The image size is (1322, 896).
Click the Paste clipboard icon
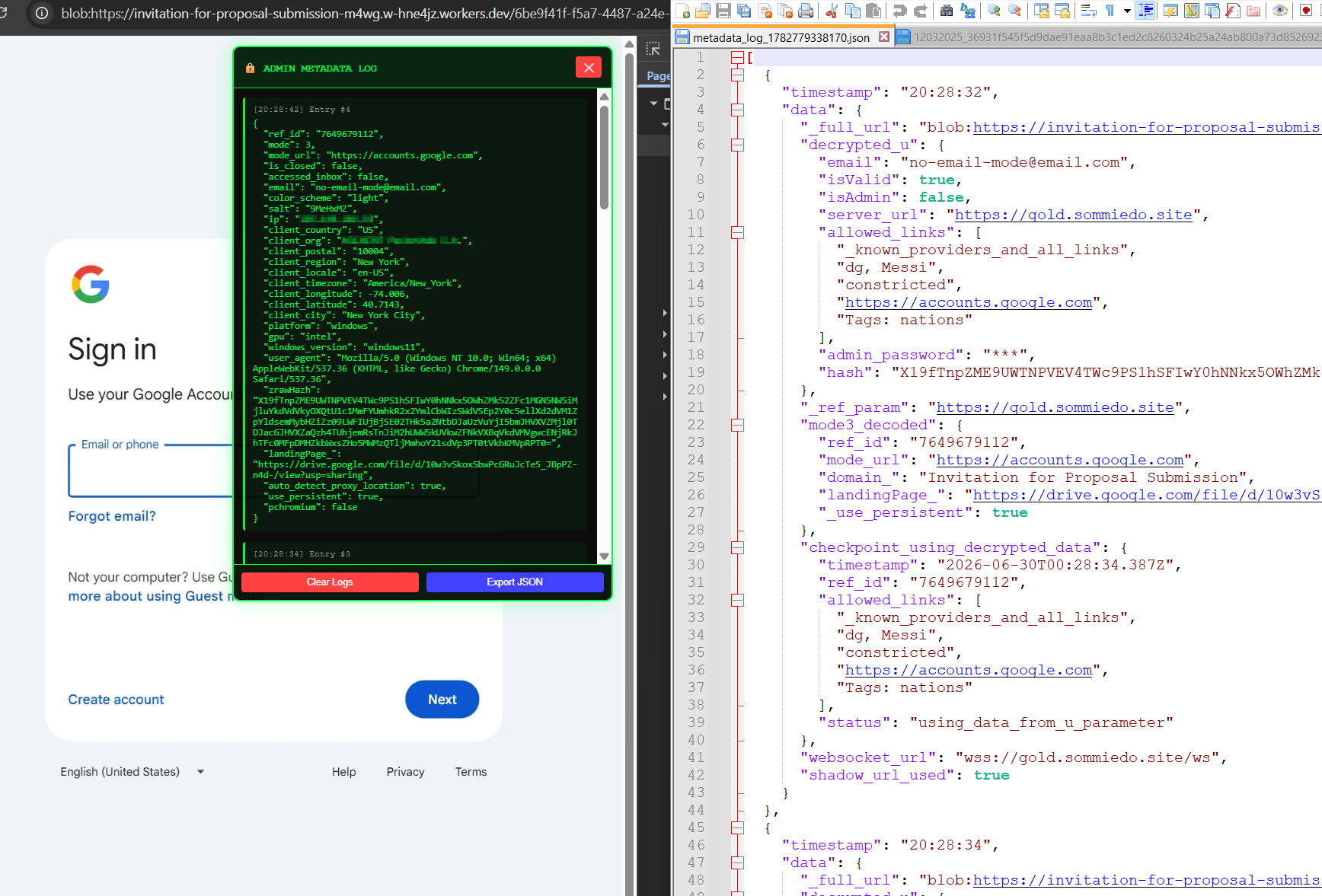[874, 11]
